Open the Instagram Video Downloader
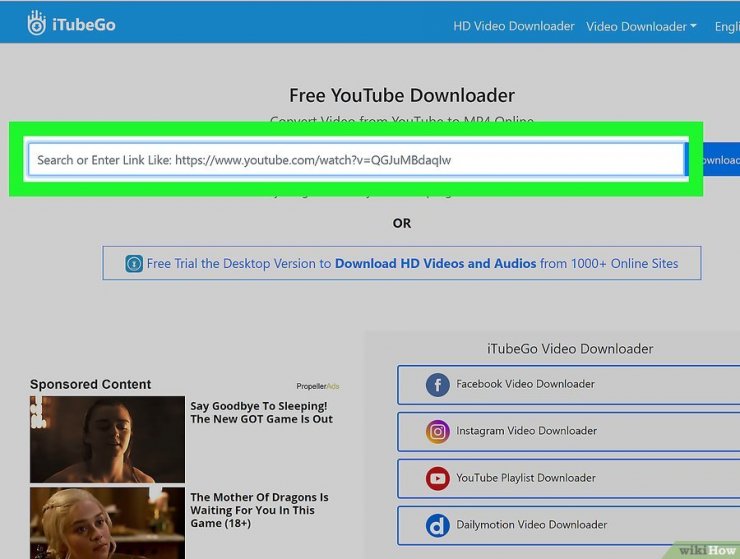Image resolution: width=740 pixels, height=559 pixels. tap(569, 432)
